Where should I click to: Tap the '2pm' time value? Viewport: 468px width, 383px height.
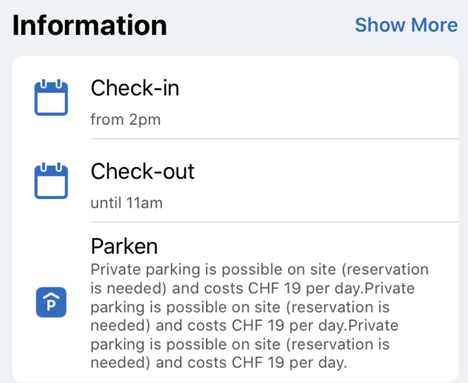(x=145, y=120)
